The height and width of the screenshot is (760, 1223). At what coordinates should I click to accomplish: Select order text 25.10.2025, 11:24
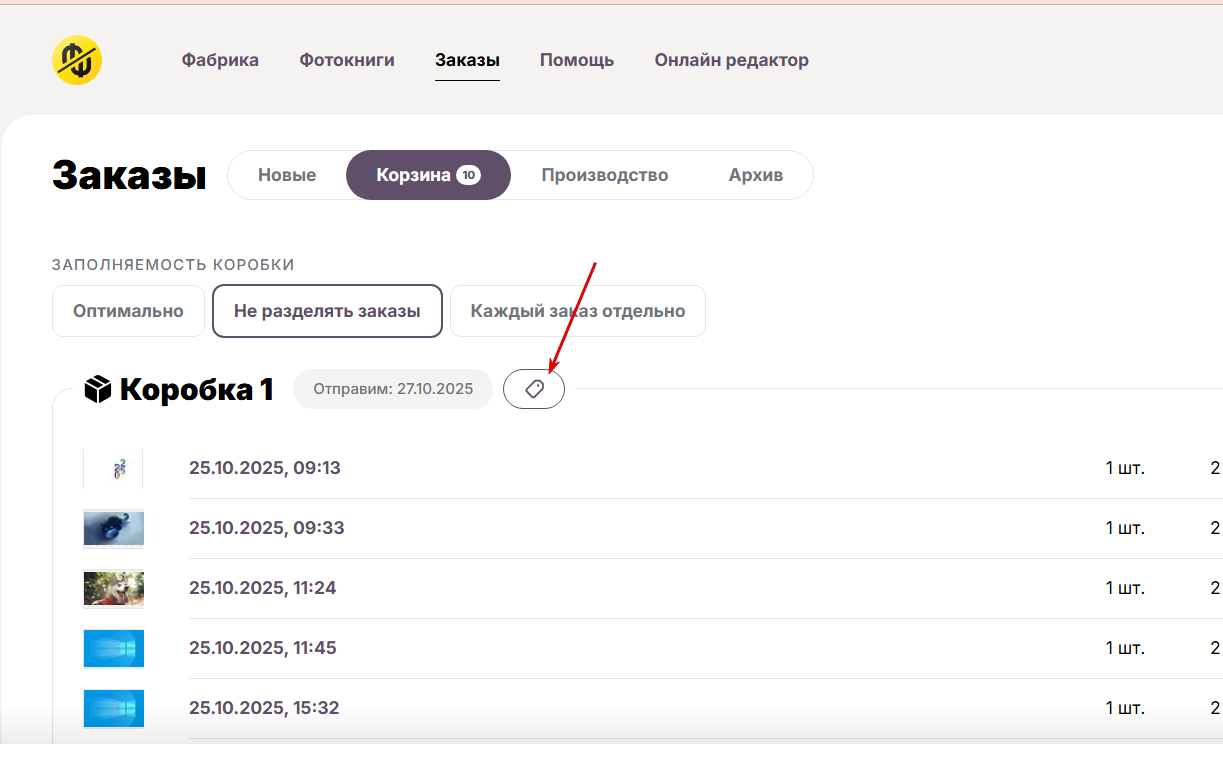click(x=263, y=588)
